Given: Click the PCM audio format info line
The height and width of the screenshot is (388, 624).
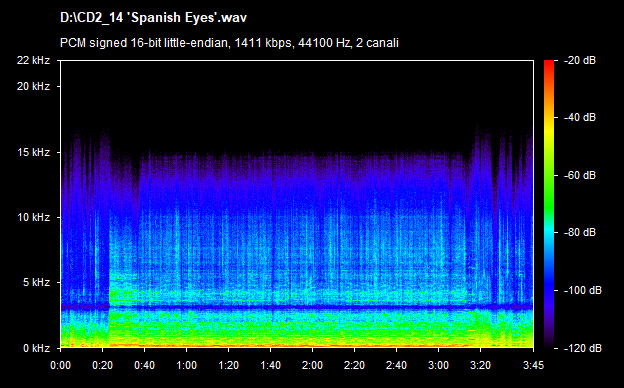Looking at the screenshot, I should click(x=229, y=43).
